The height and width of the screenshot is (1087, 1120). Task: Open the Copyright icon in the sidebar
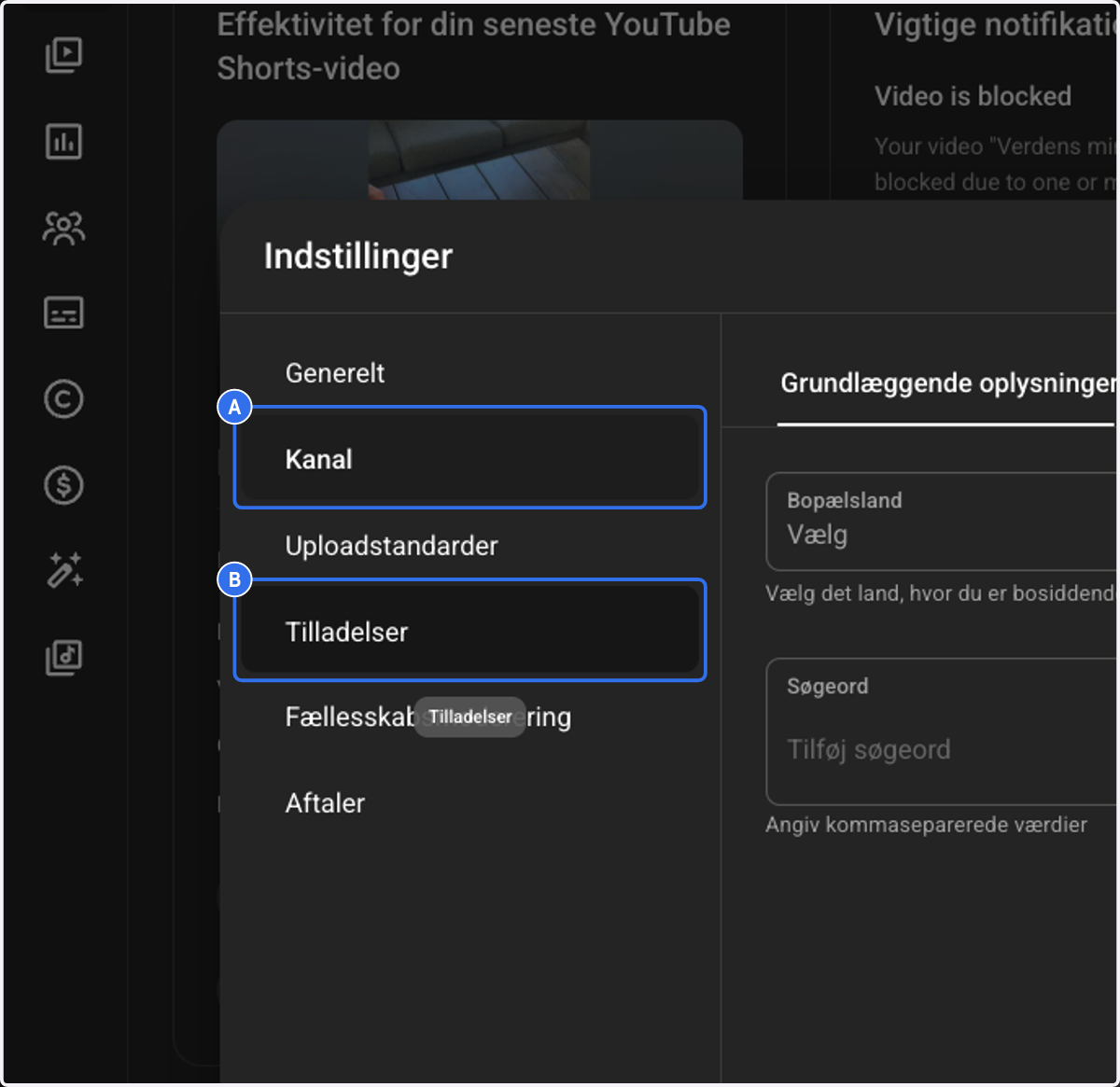click(63, 399)
